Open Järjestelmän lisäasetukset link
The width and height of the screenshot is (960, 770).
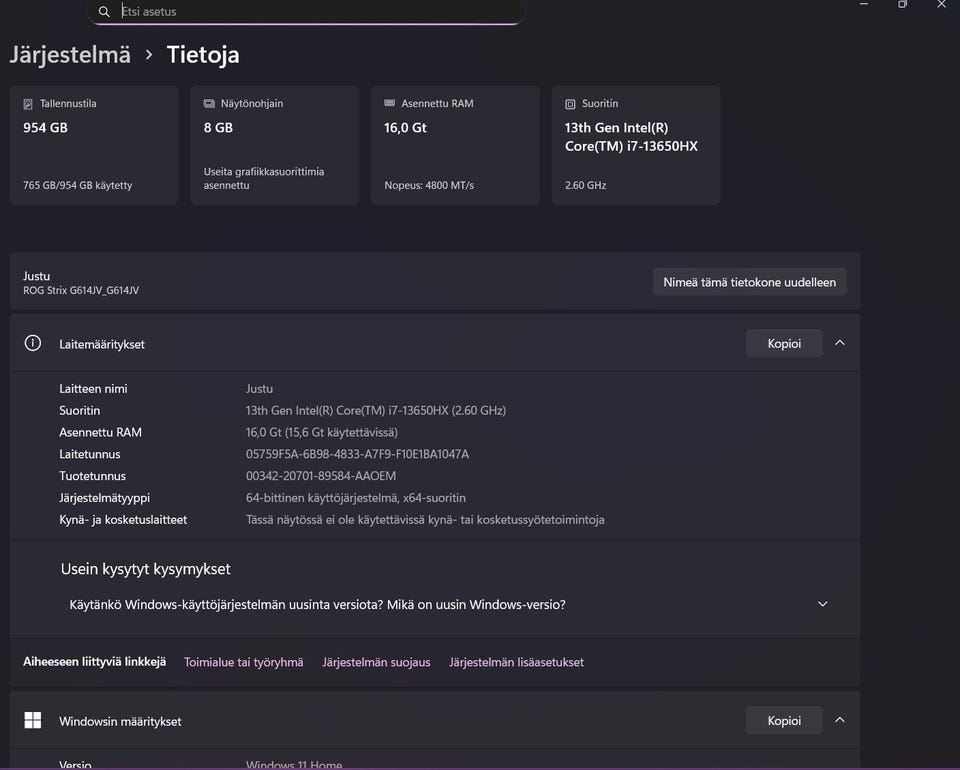[516, 662]
